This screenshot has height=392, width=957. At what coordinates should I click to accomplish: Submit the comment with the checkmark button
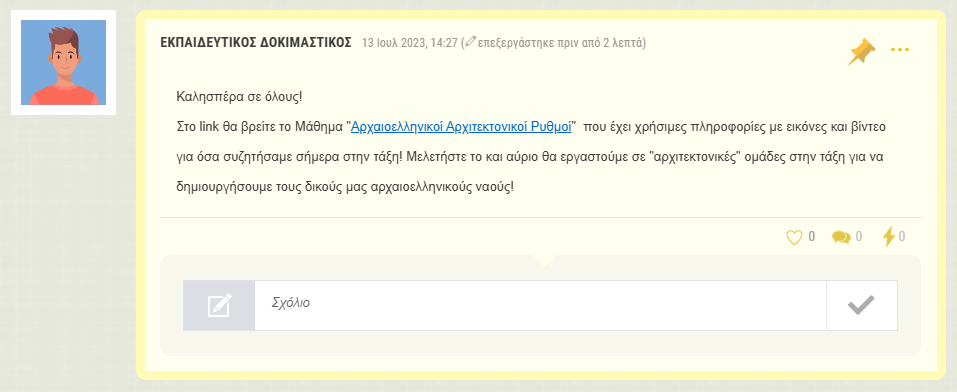point(861,305)
